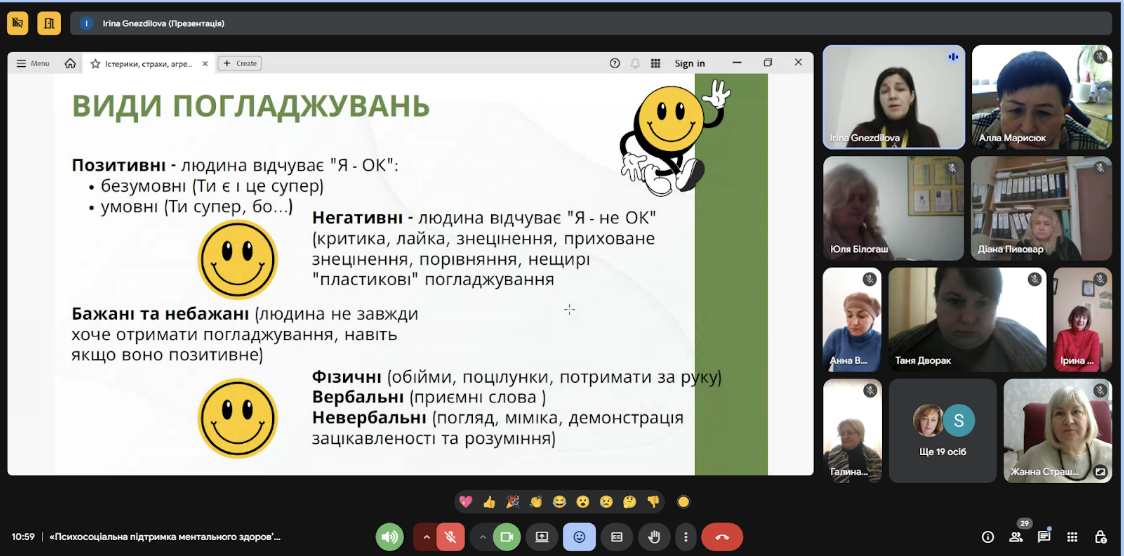Start presenting your screen

tap(542, 537)
